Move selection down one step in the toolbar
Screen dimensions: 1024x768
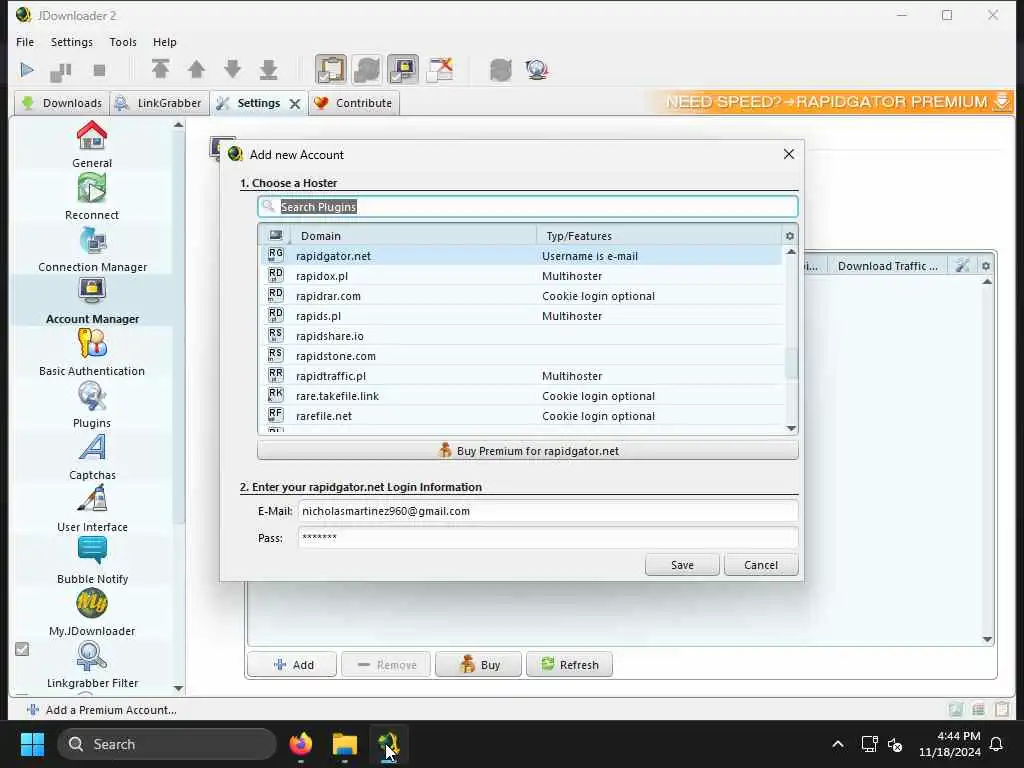click(232, 69)
